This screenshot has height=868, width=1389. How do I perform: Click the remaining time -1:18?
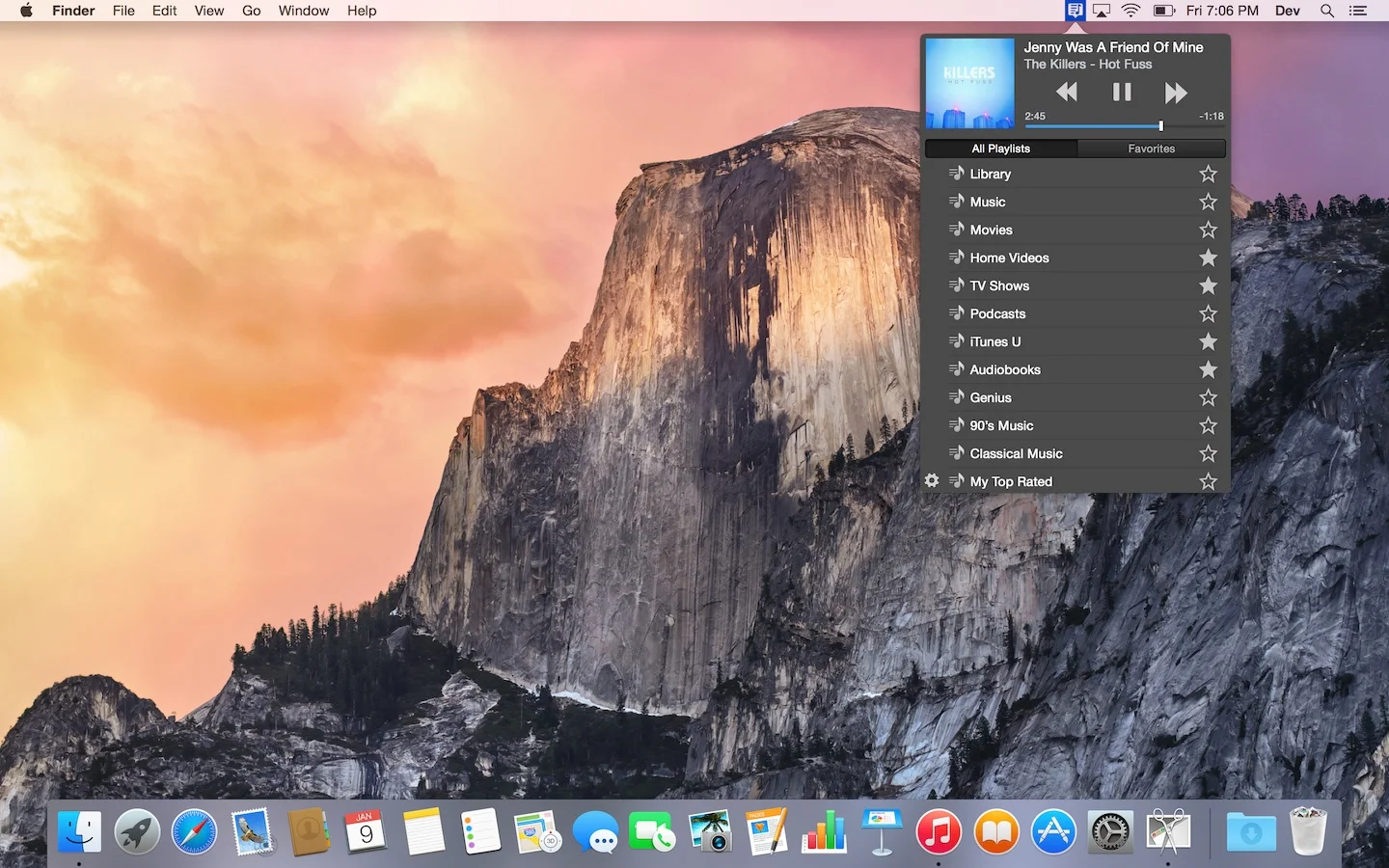tap(1212, 116)
